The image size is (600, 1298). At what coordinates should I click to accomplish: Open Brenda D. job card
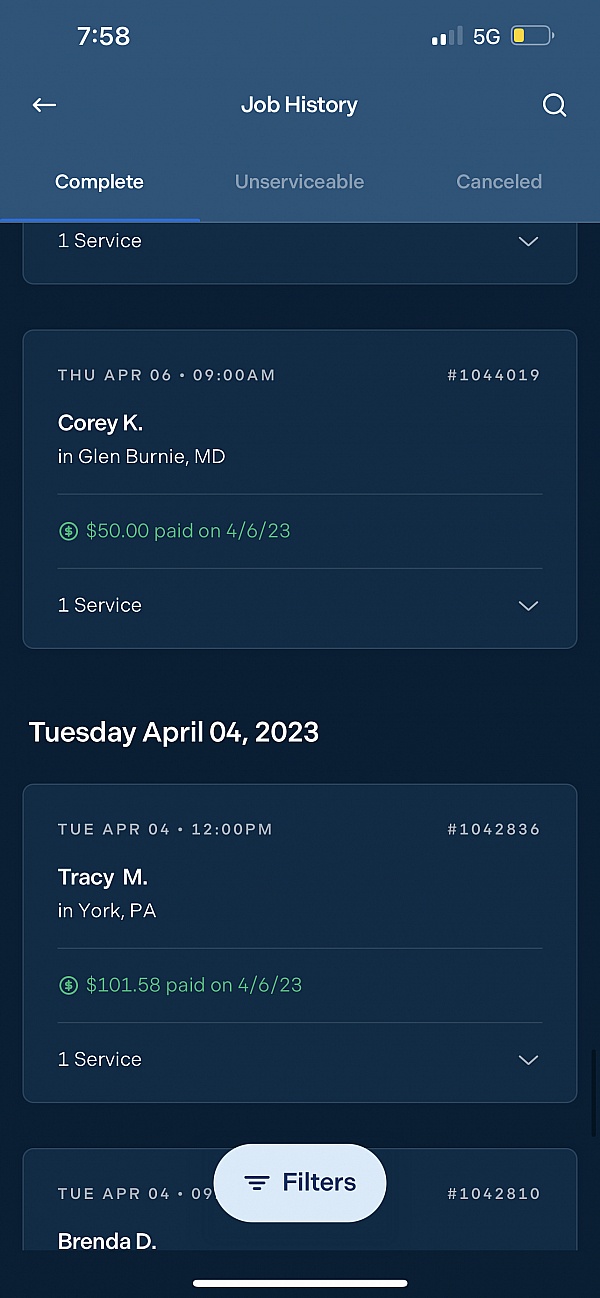pos(107,1241)
